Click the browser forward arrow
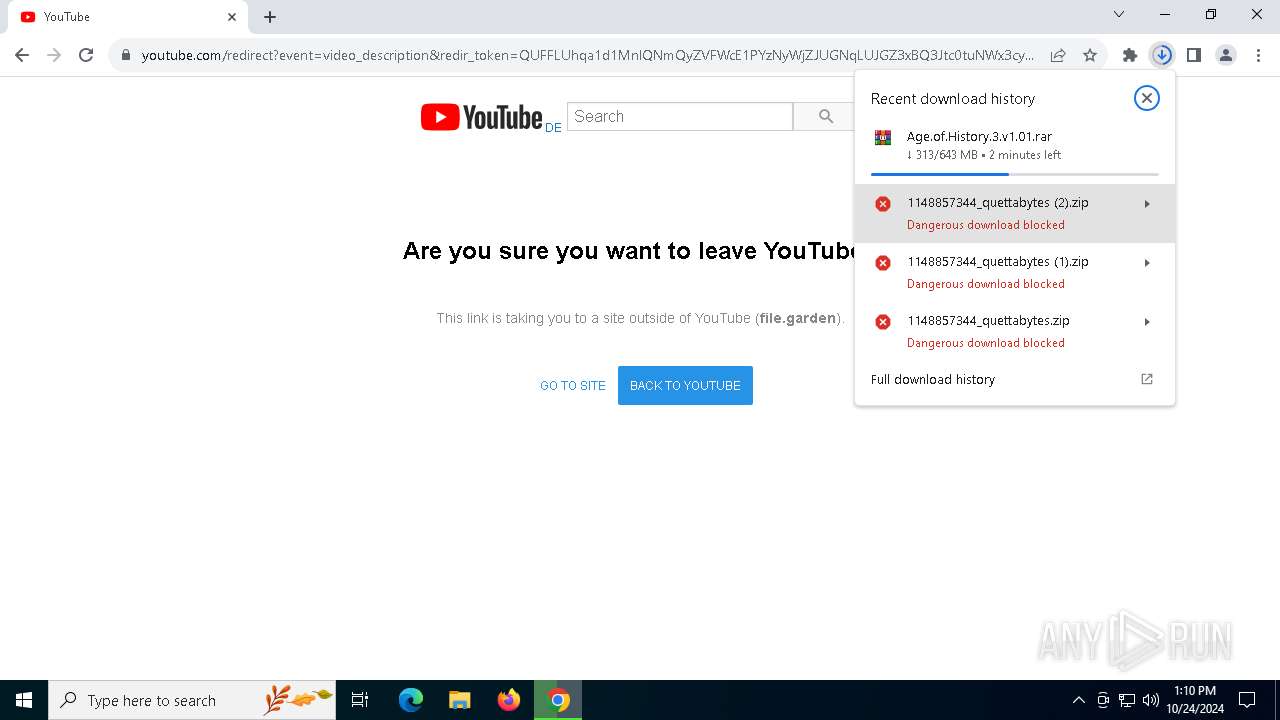This screenshot has height=720, width=1280. (54, 55)
